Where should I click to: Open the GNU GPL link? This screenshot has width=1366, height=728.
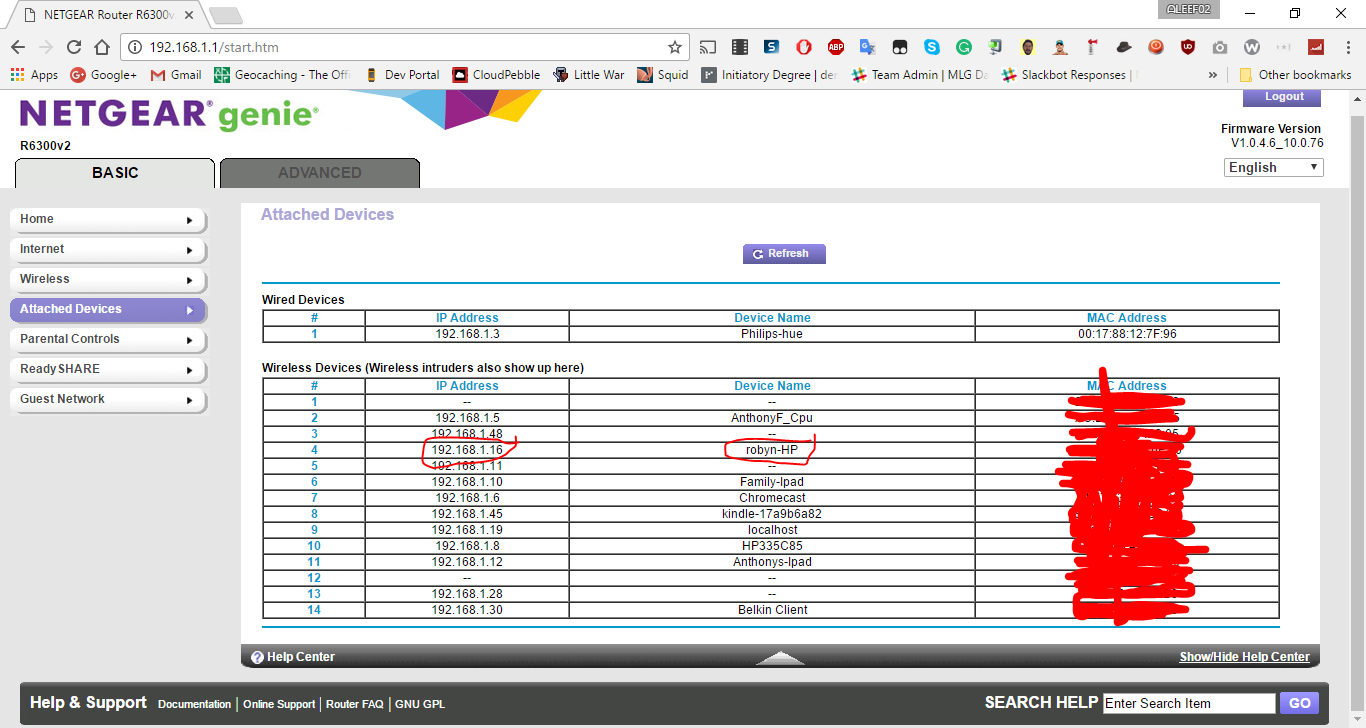point(420,704)
